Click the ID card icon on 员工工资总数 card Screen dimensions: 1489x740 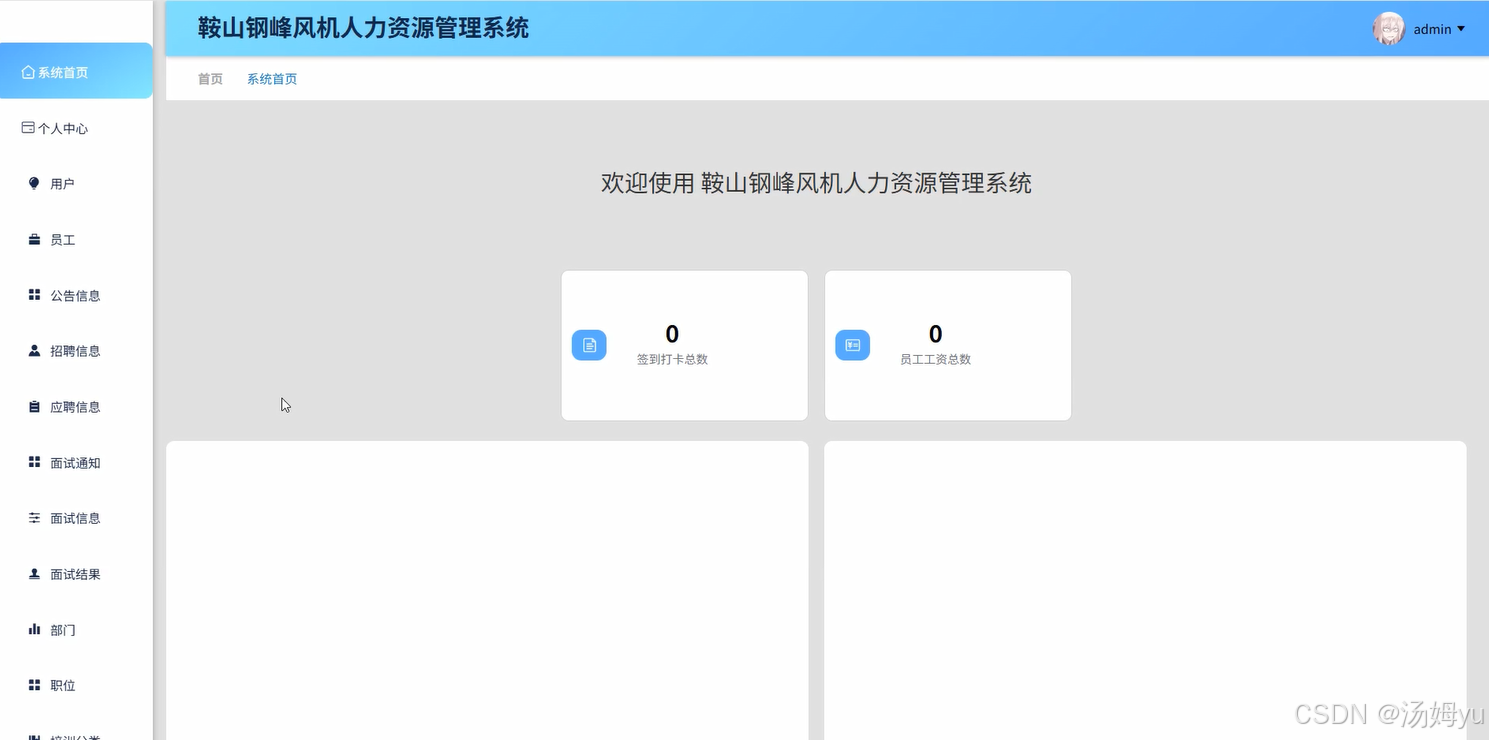(x=853, y=345)
